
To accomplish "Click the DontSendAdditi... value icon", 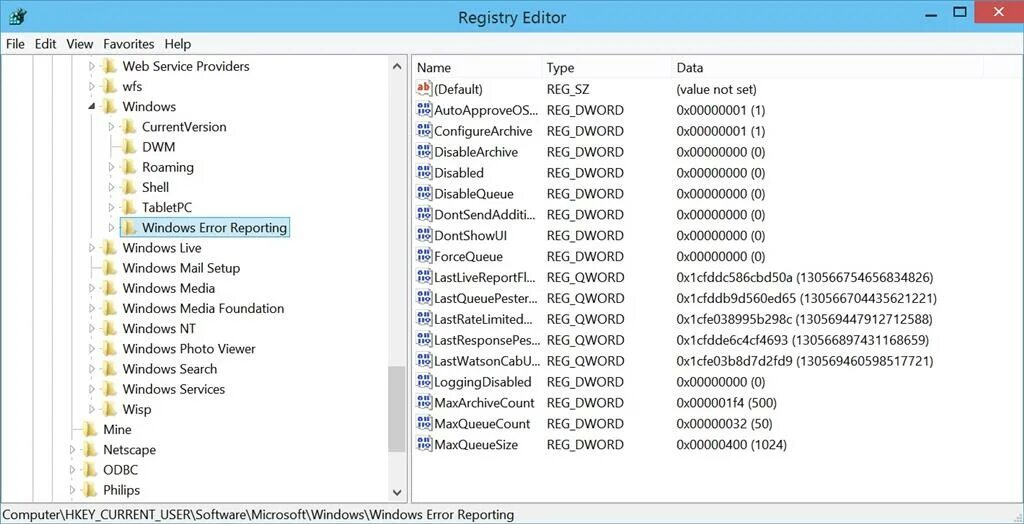I will click(x=424, y=214).
